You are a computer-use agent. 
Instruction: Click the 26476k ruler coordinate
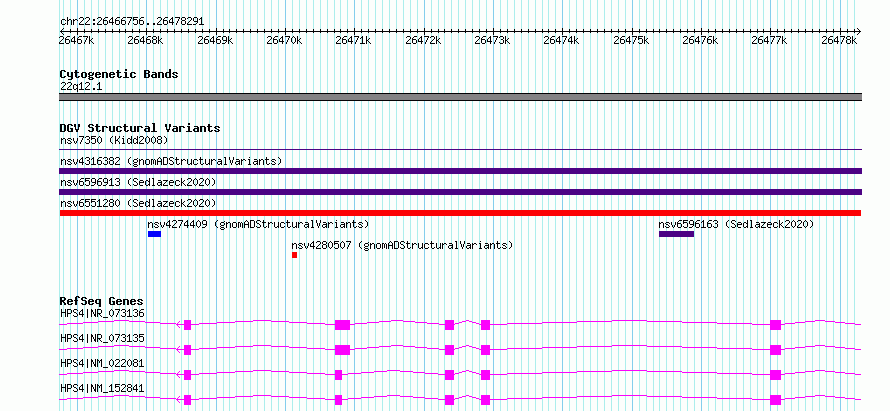(x=700, y=40)
